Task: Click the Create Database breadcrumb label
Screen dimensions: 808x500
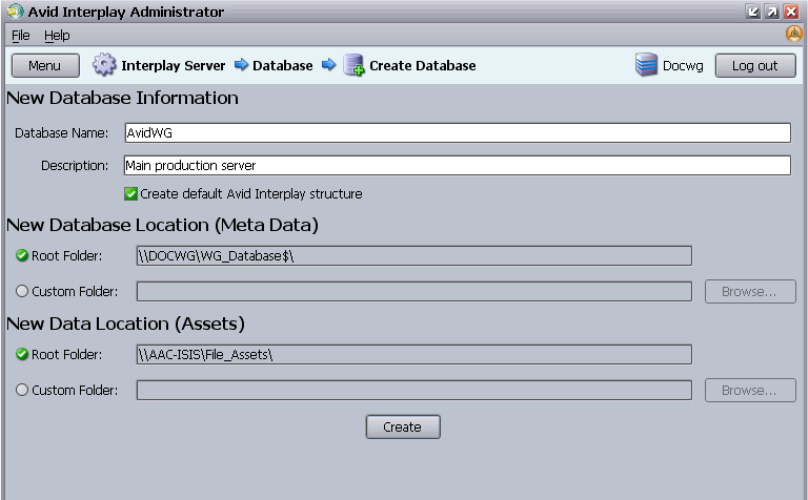Action: tap(423, 65)
